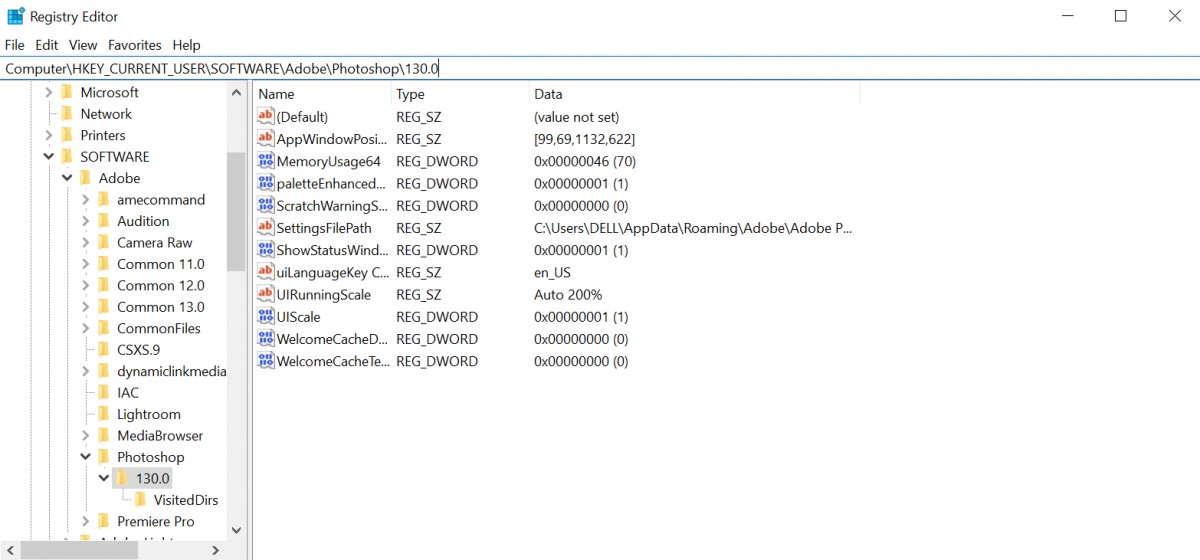
Task: Select the Common 12.0 key
Action: [160, 286]
